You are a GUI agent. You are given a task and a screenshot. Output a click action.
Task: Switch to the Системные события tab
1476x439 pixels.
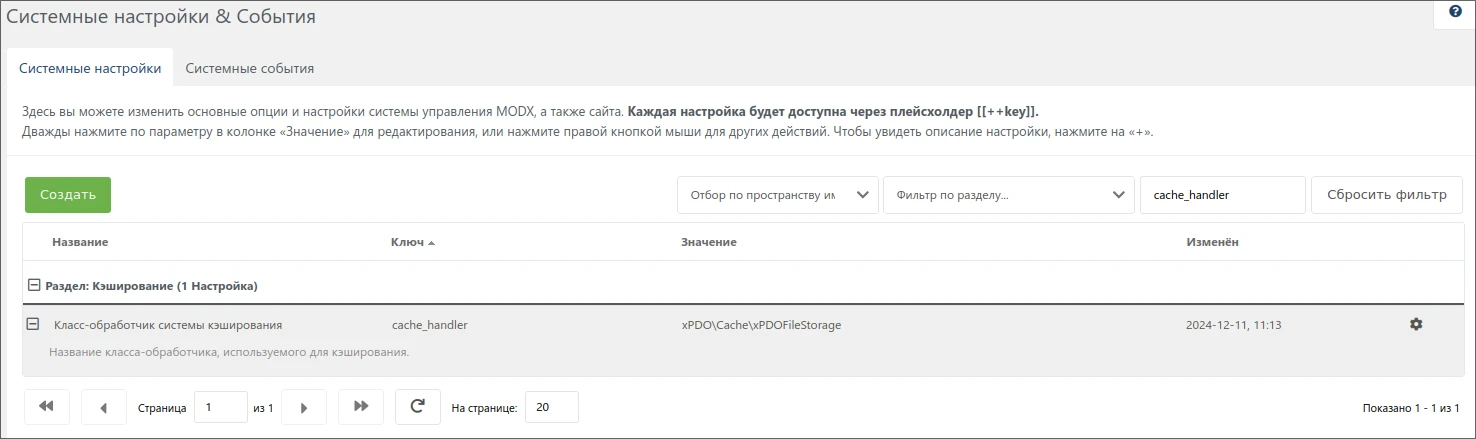point(250,69)
